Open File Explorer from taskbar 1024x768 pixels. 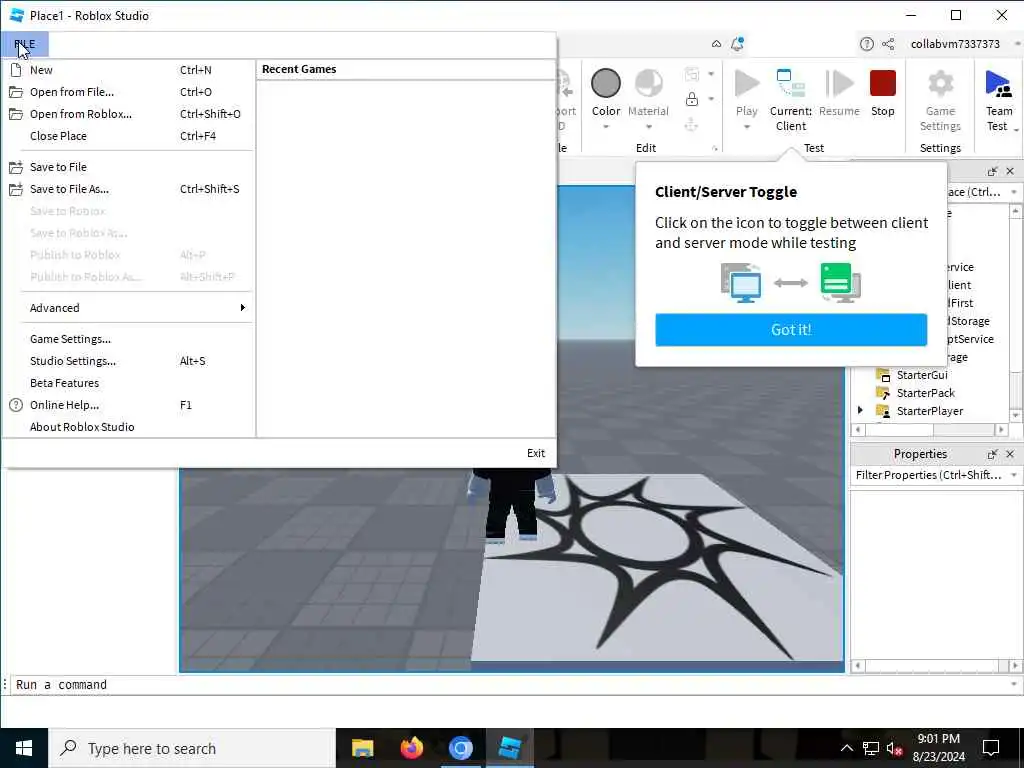pyautogui.click(x=362, y=748)
